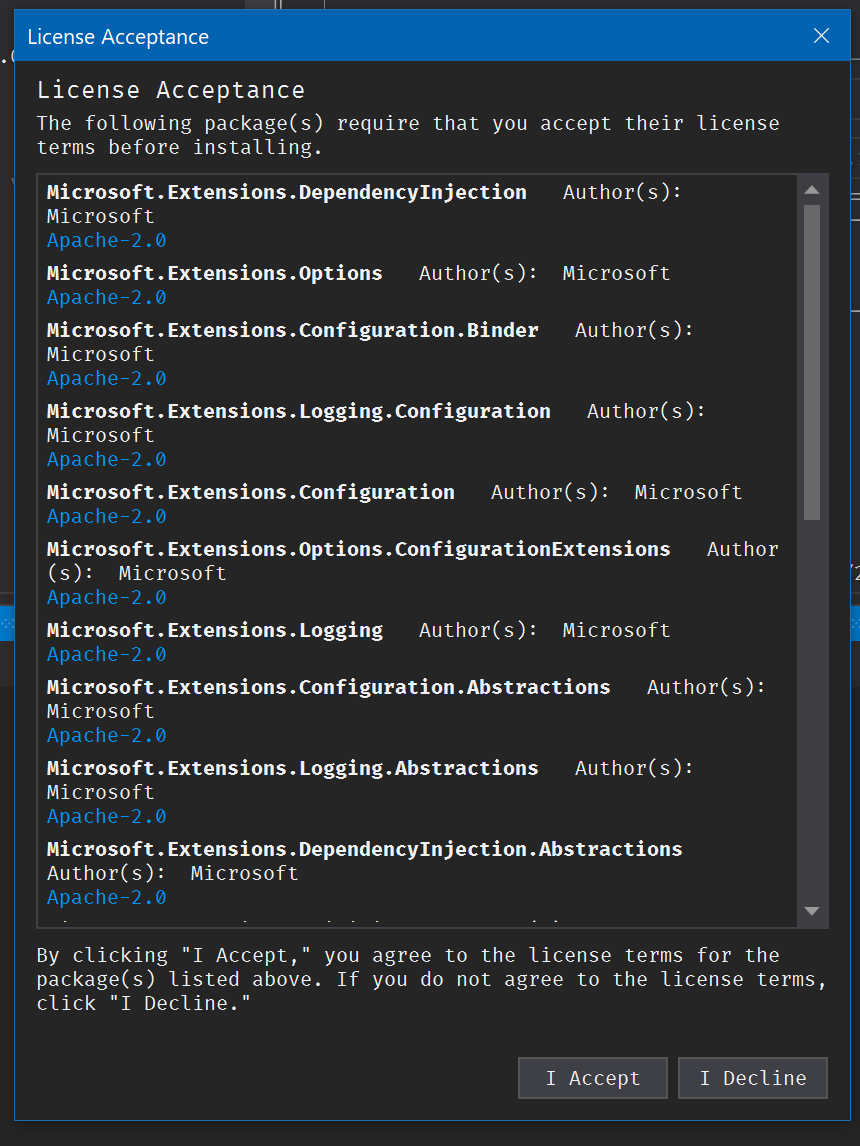Click scrollbar track below the thumb
This screenshot has height=1146, width=860.
pyautogui.click(x=812, y=709)
